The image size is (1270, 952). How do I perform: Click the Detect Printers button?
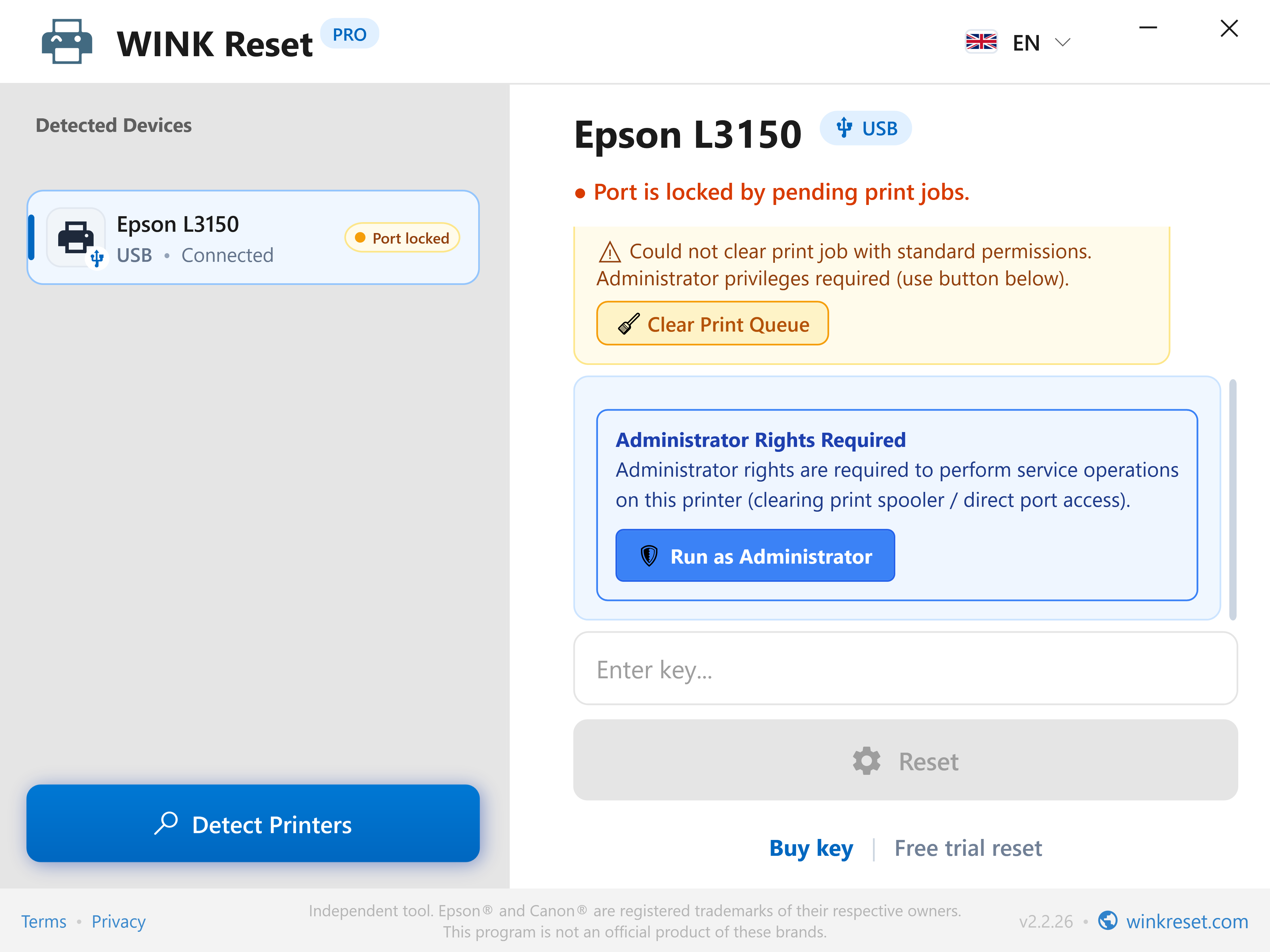point(253,823)
